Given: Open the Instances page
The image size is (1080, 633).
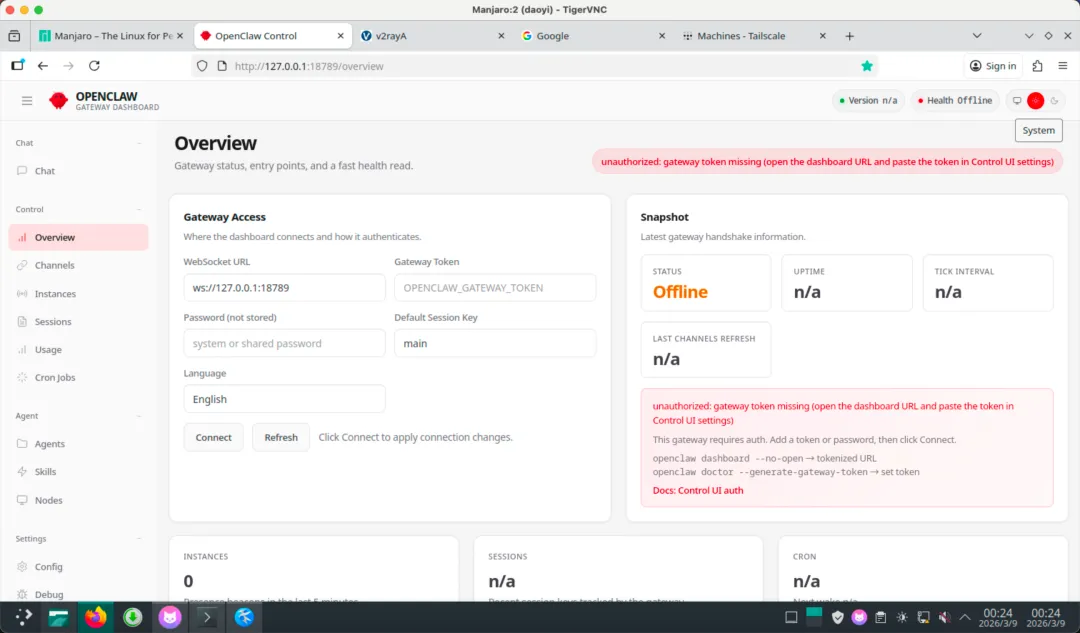Looking at the screenshot, I should 79,293.
